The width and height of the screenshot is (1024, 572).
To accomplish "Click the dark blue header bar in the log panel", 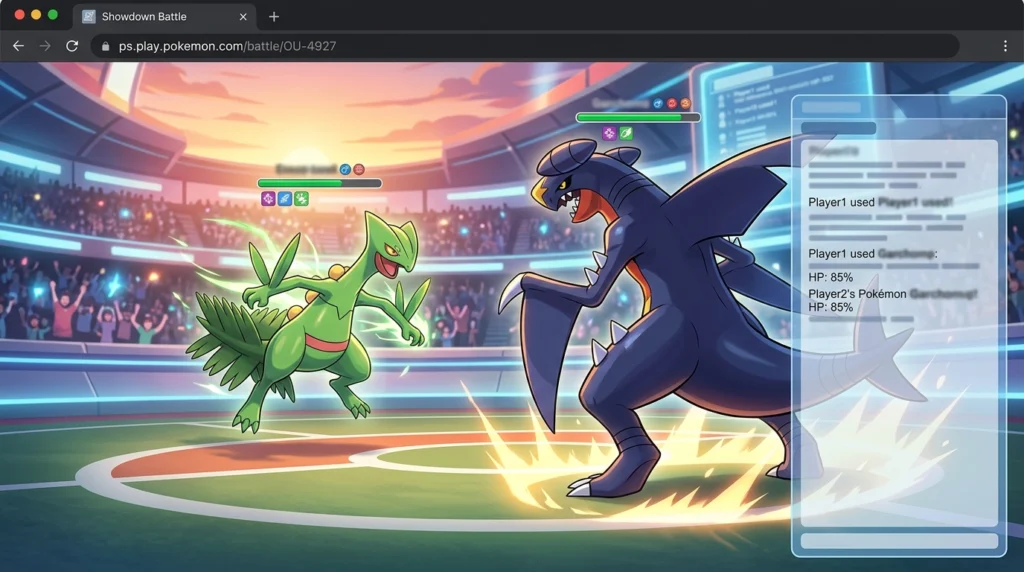I will click(838, 128).
